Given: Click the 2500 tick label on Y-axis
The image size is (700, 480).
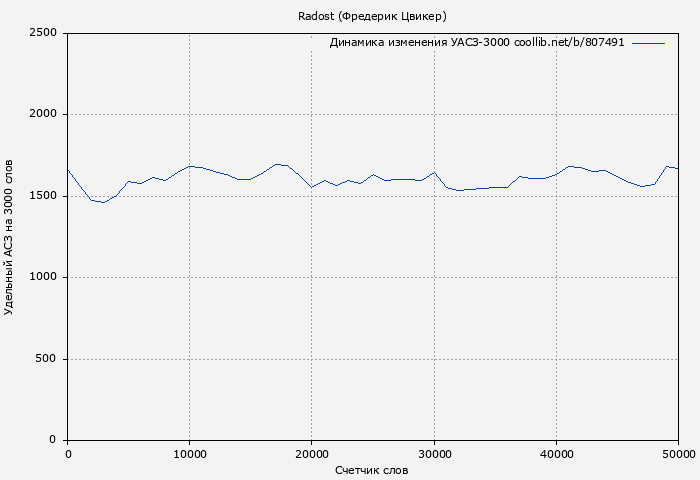Looking at the screenshot, I should [44, 33].
